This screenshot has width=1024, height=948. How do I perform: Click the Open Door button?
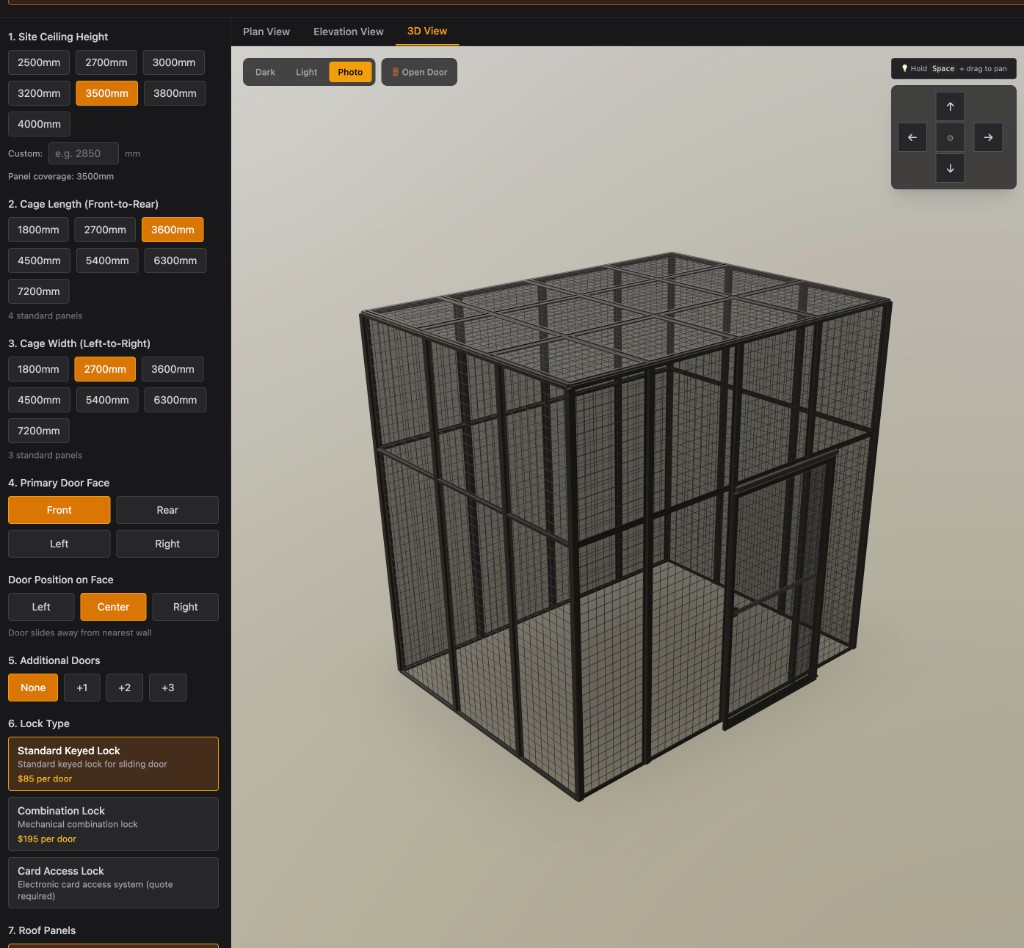coord(419,72)
